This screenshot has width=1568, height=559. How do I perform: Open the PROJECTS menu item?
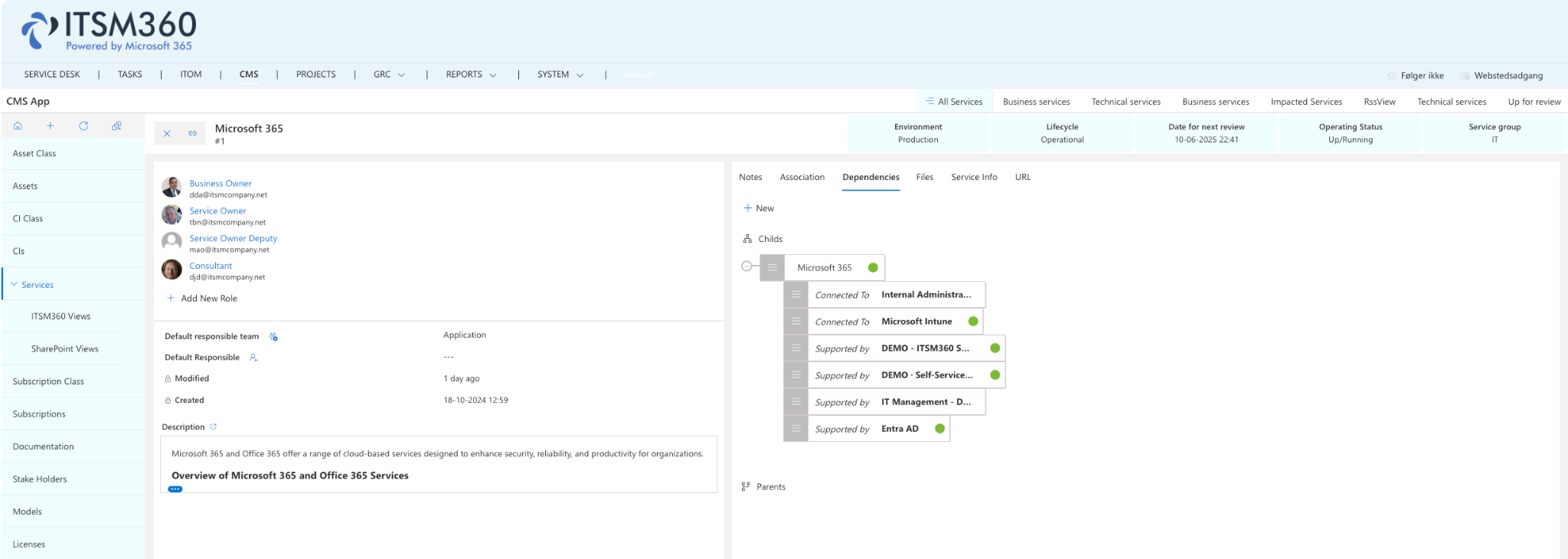[315, 74]
